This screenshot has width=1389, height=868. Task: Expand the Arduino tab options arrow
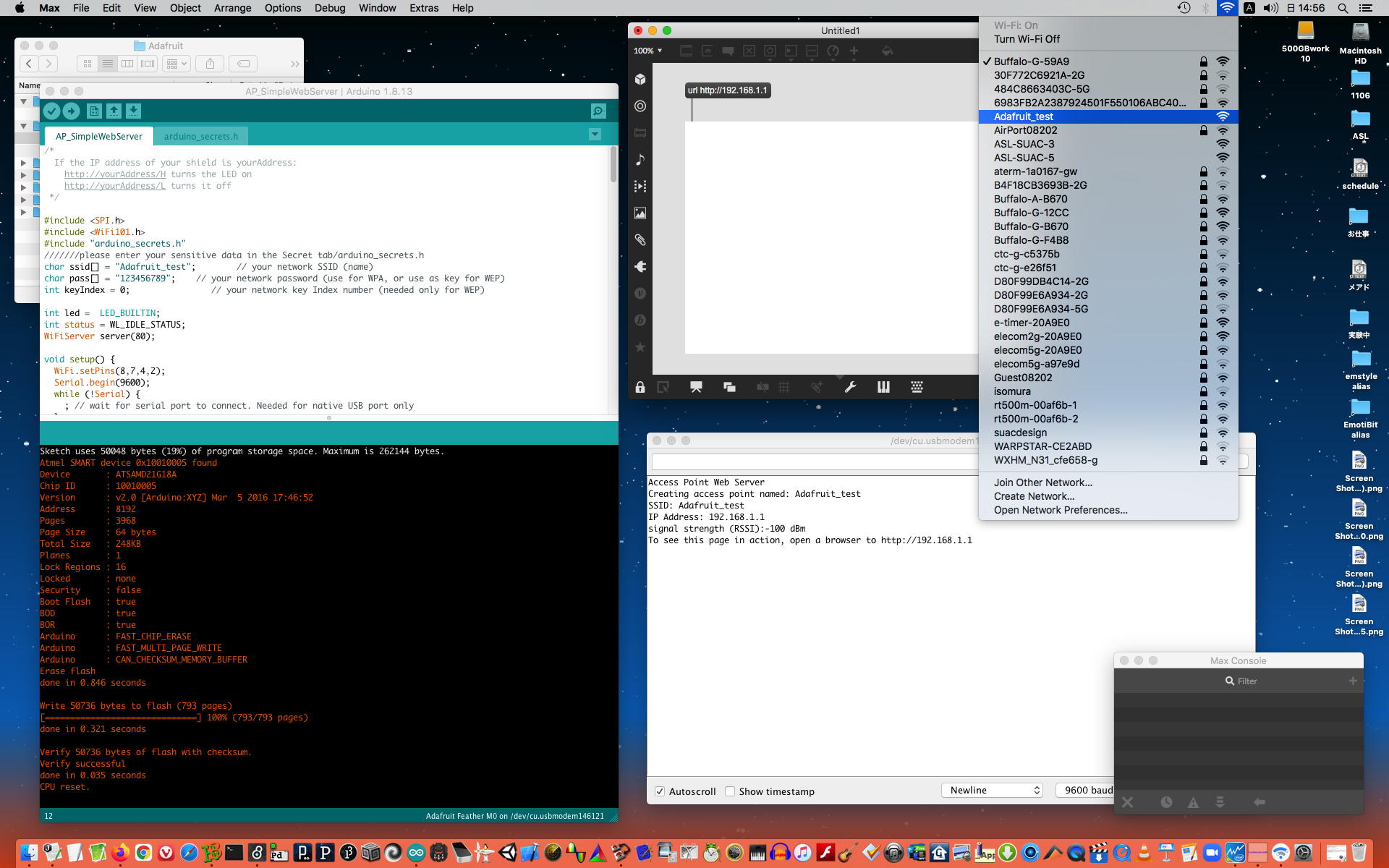(x=595, y=135)
